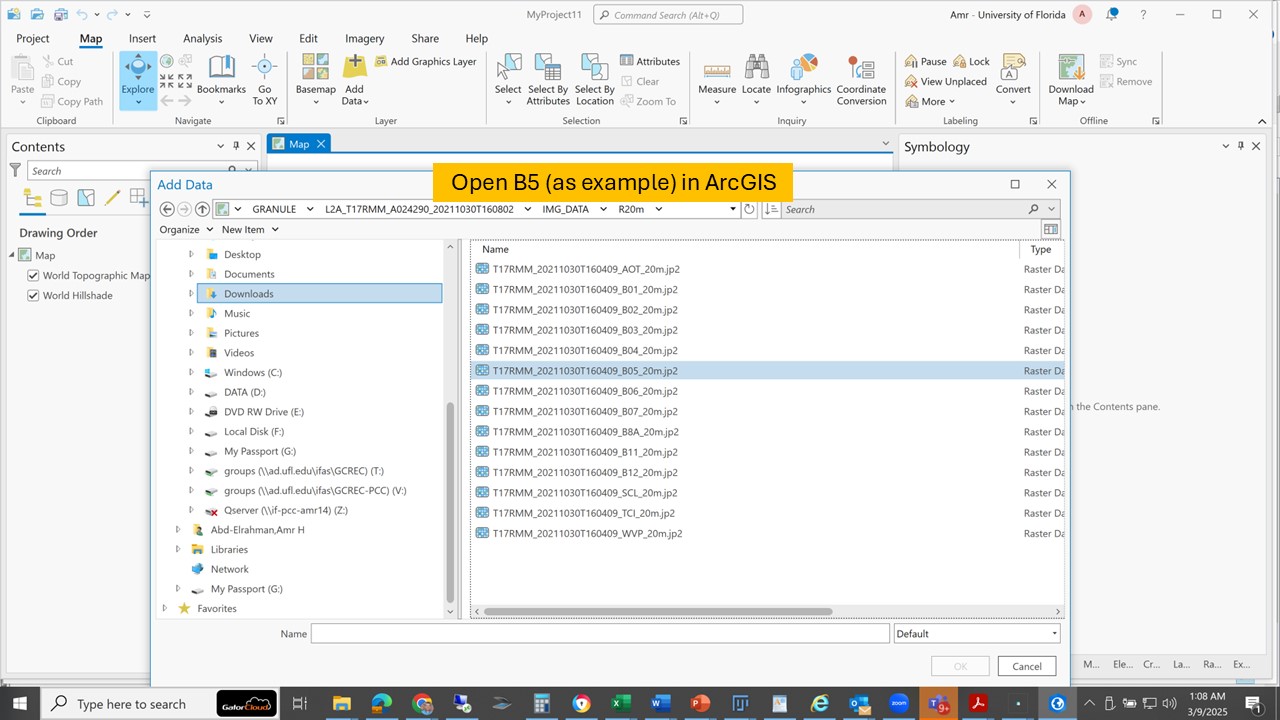The height and width of the screenshot is (720, 1280).
Task: Click Pause labeling
Action: 926,61
